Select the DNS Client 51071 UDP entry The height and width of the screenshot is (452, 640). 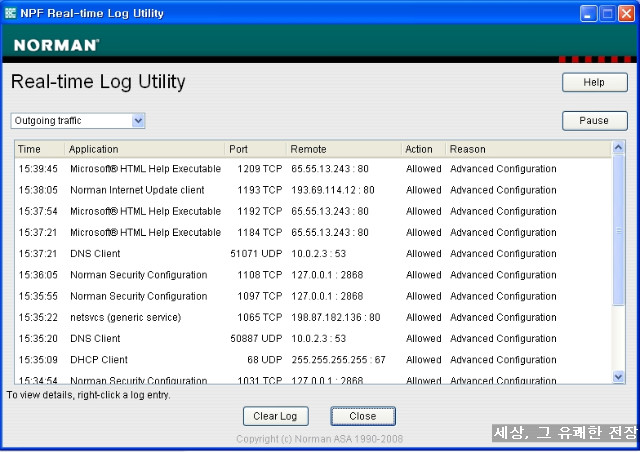313,254
